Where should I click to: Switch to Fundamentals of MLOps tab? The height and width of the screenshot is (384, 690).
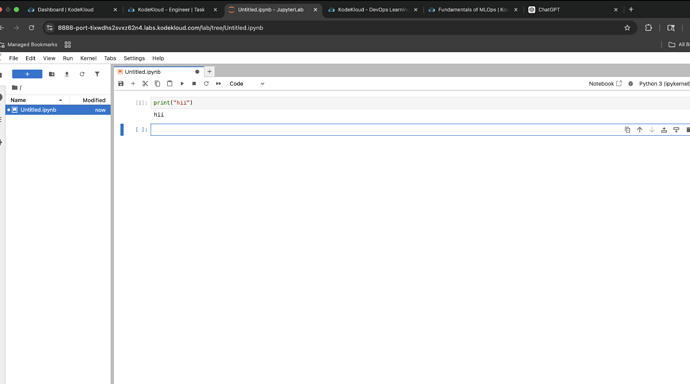[x=473, y=10]
